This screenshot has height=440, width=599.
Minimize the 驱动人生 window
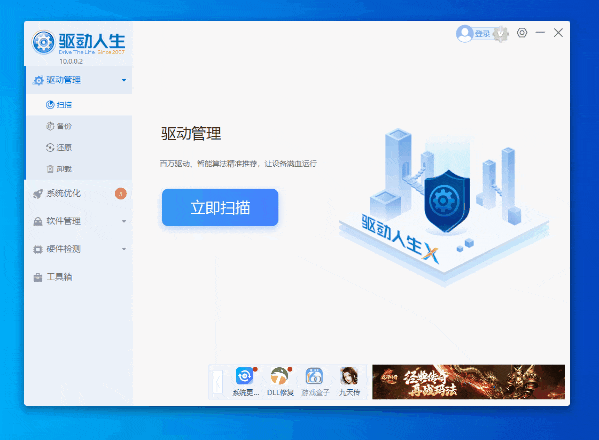[540, 33]
